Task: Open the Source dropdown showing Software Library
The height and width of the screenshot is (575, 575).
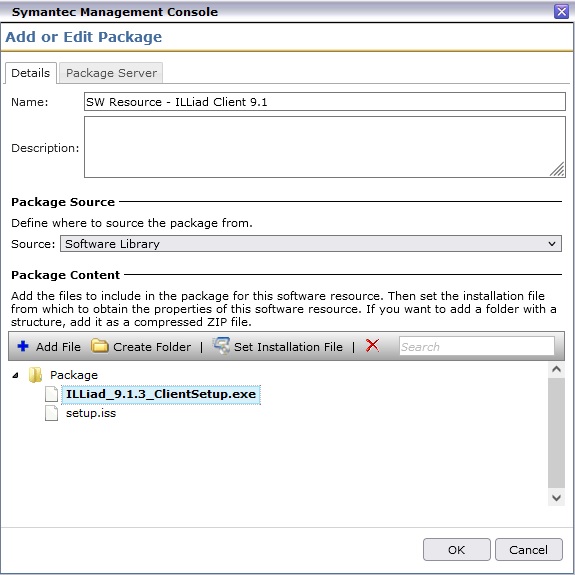Action: coord(311,244)
